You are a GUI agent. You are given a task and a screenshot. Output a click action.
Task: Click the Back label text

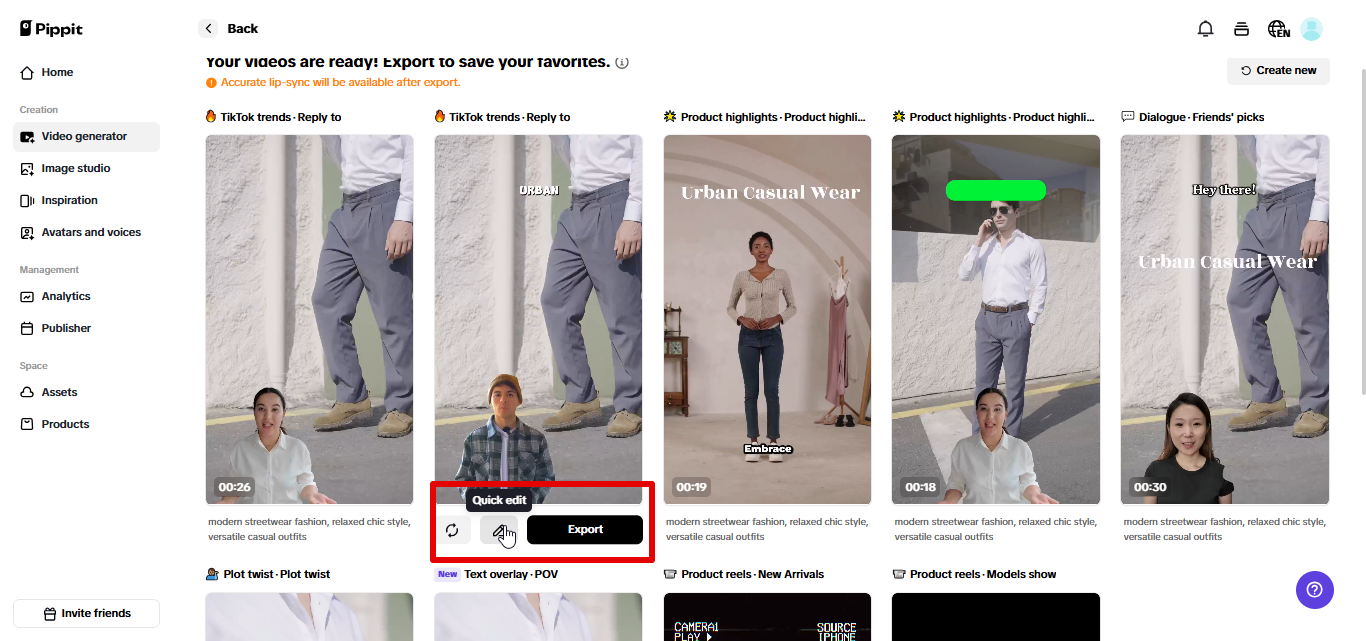[243, 28]
